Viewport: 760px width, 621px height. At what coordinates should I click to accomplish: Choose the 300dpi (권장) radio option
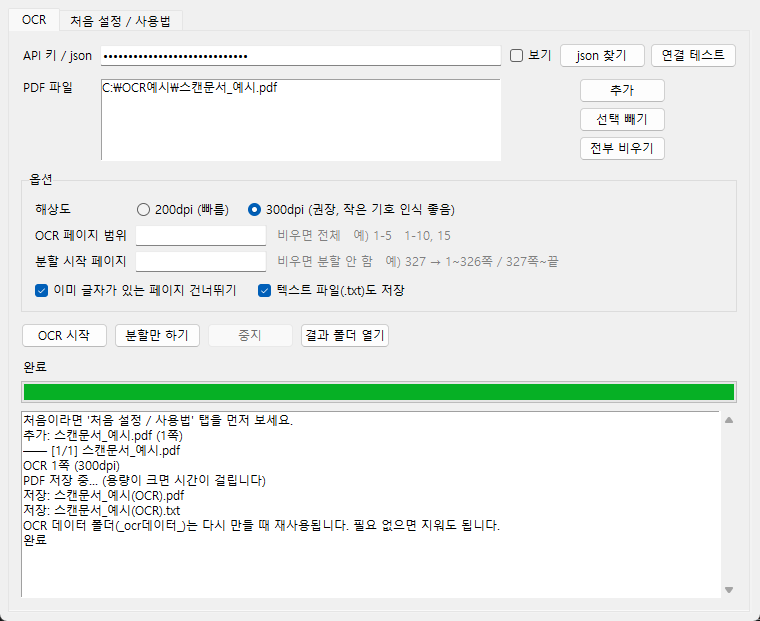coord(254,209)
